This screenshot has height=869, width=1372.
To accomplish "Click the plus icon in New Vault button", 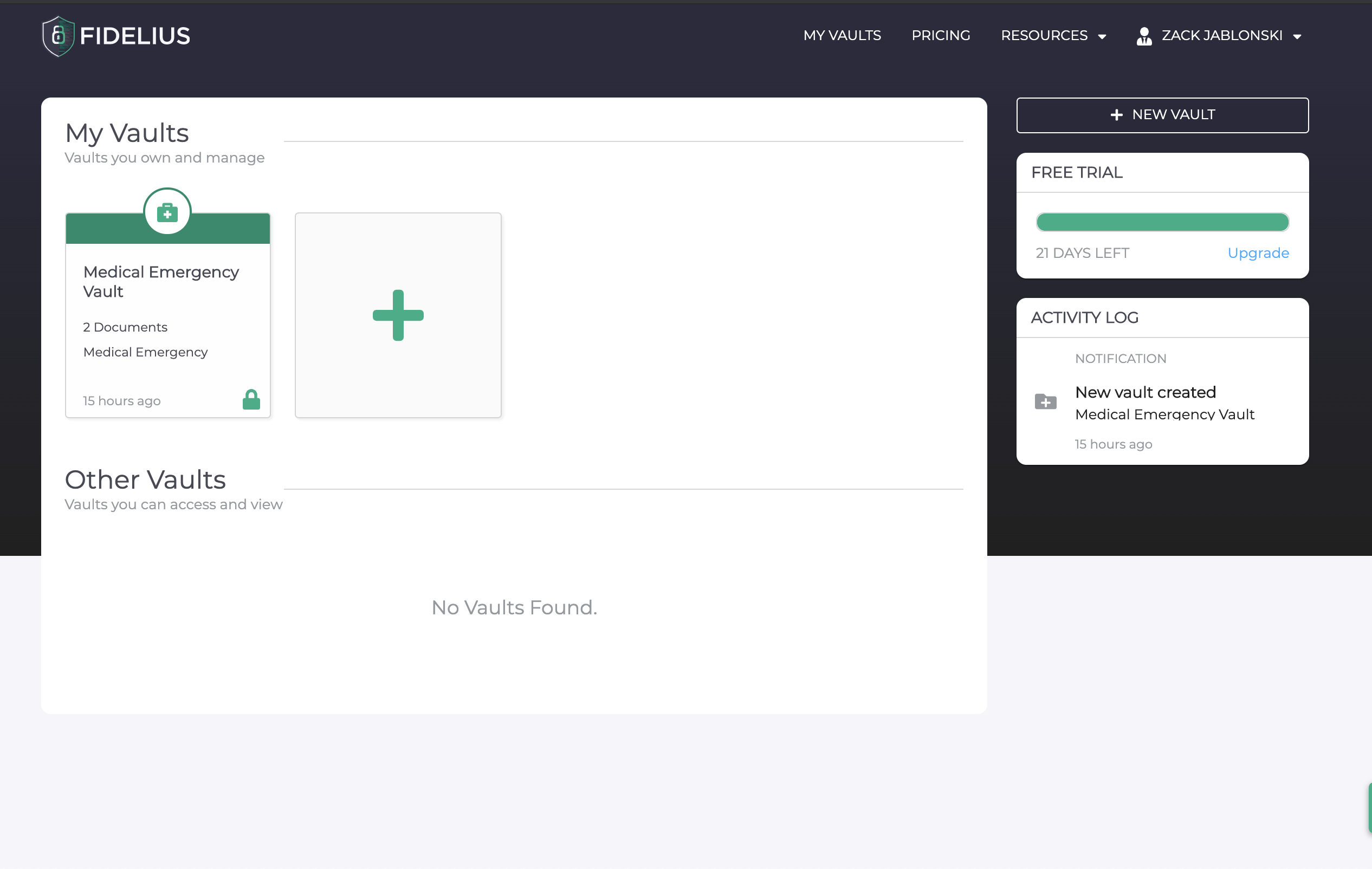I will 1116,115.
